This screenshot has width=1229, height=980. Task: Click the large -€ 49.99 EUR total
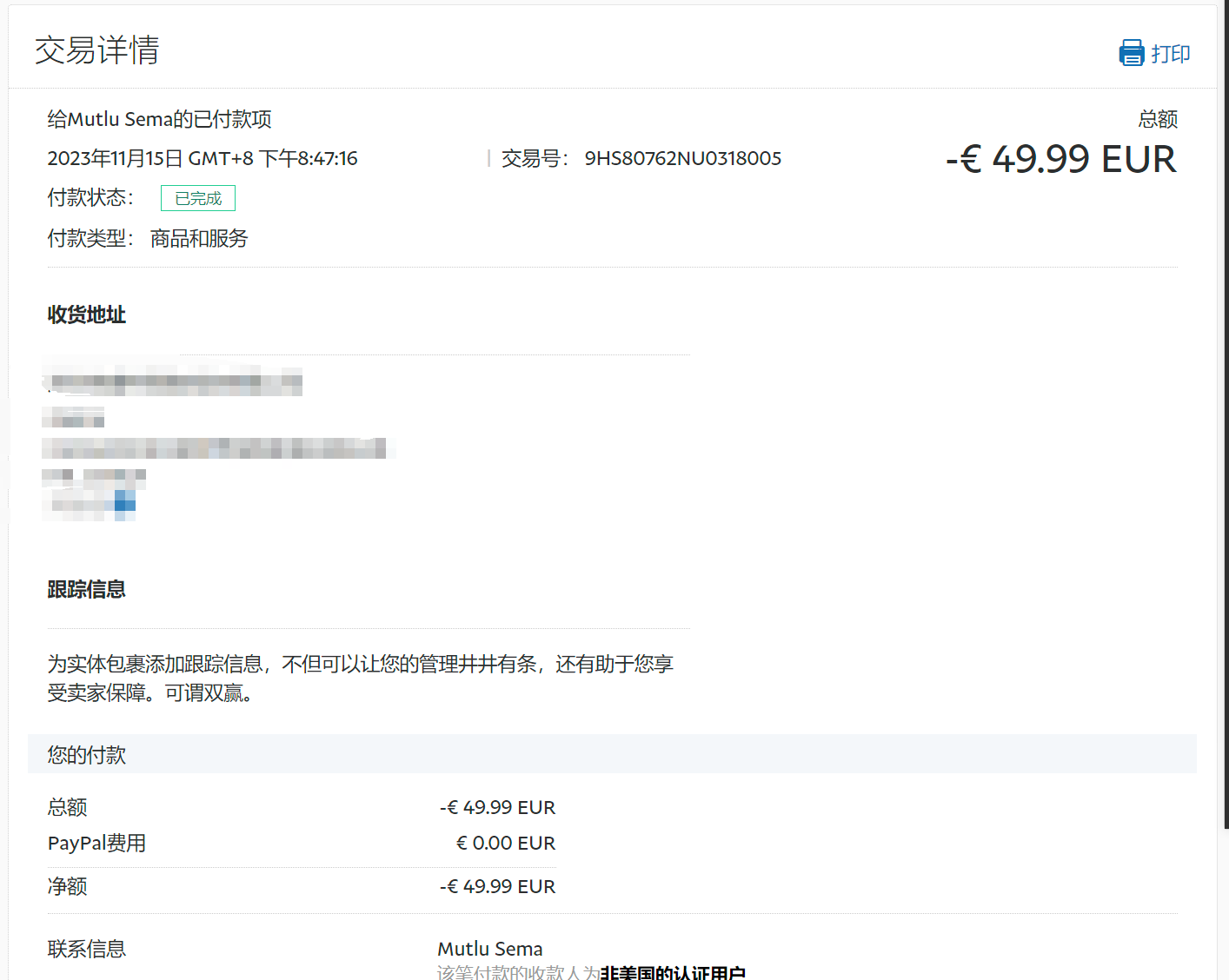coord(1060,159)
